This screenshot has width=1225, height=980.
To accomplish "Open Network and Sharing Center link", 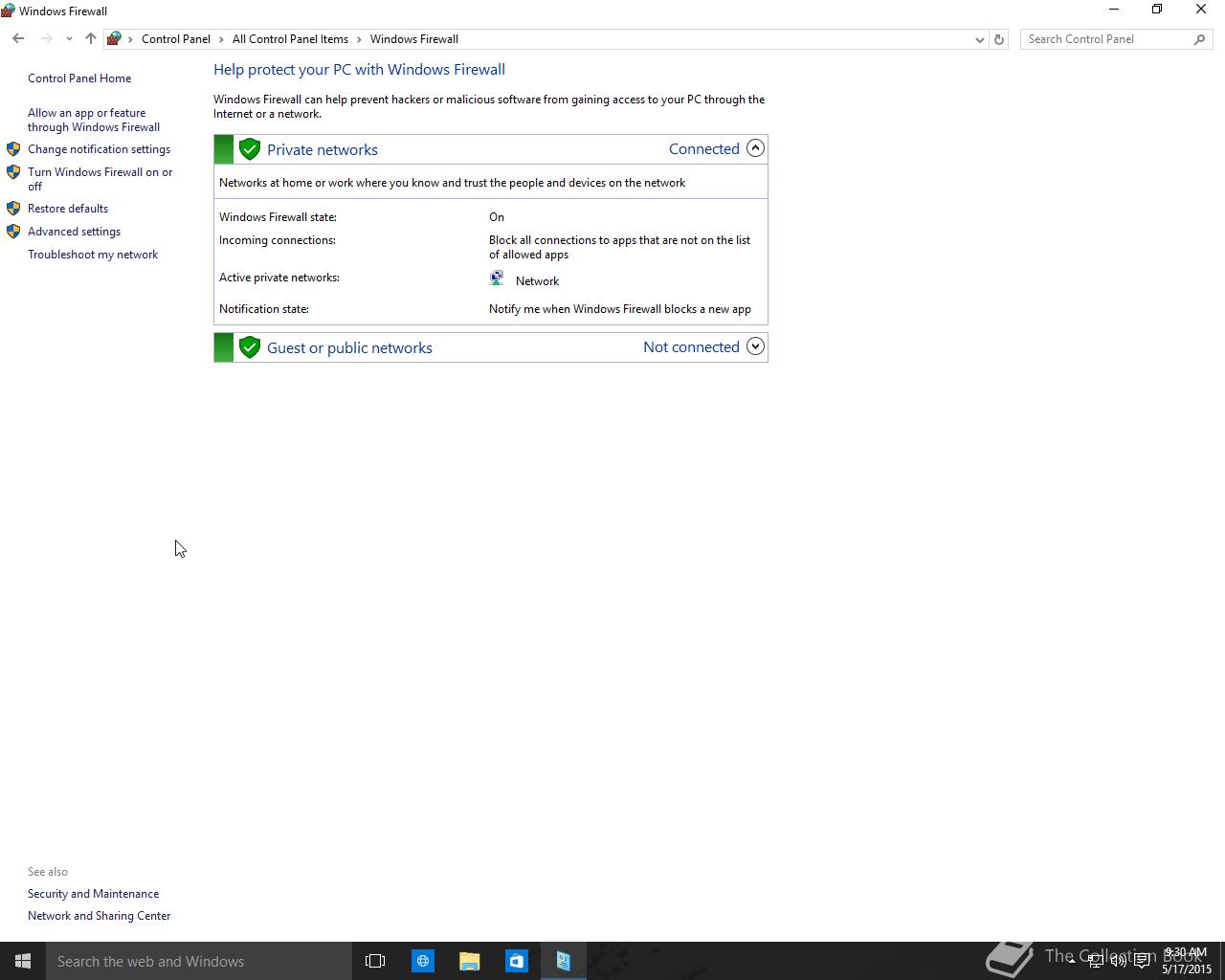I will [99, 916].
